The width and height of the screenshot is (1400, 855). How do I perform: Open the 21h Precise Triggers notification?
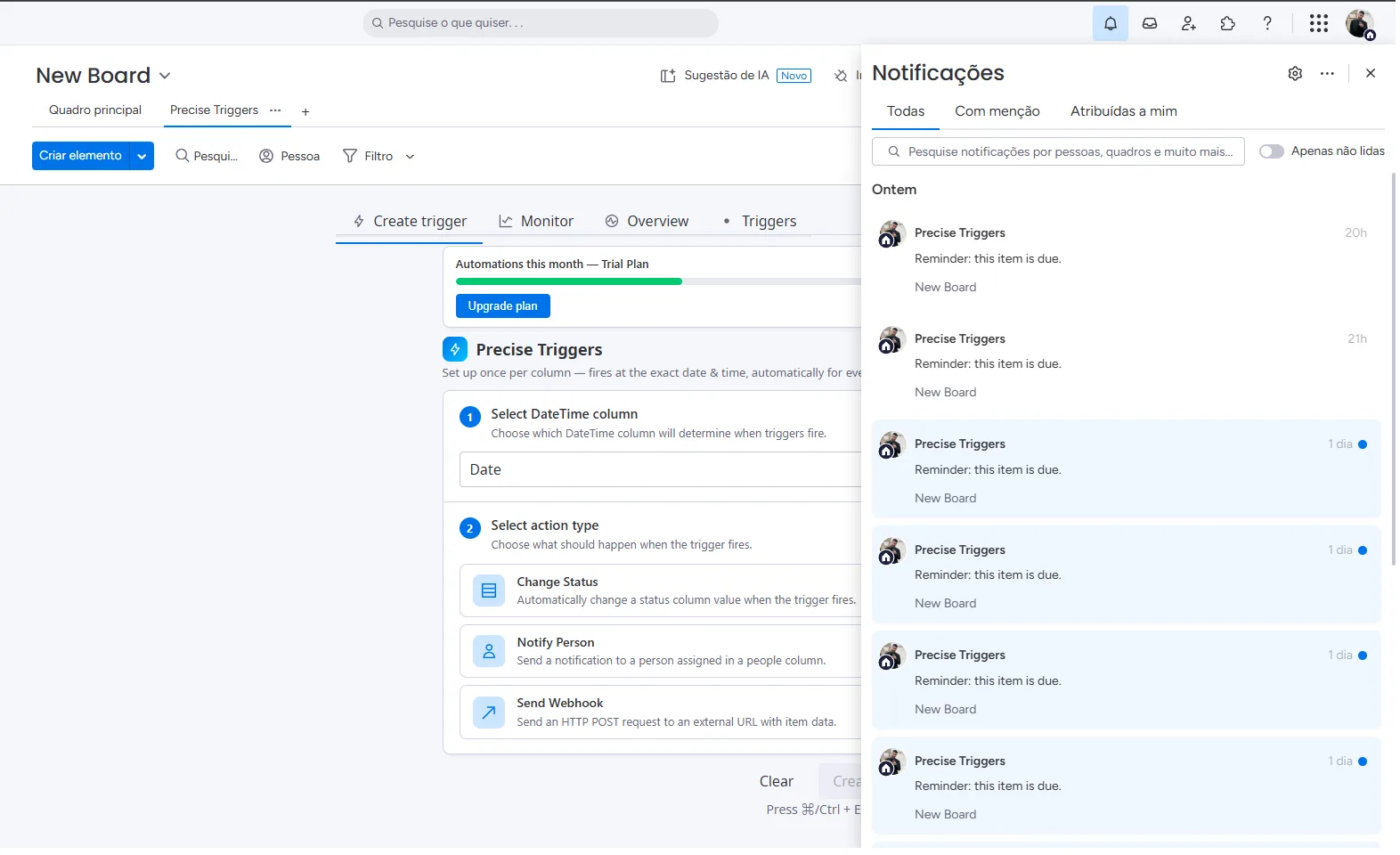click(x=1126, y=364)
